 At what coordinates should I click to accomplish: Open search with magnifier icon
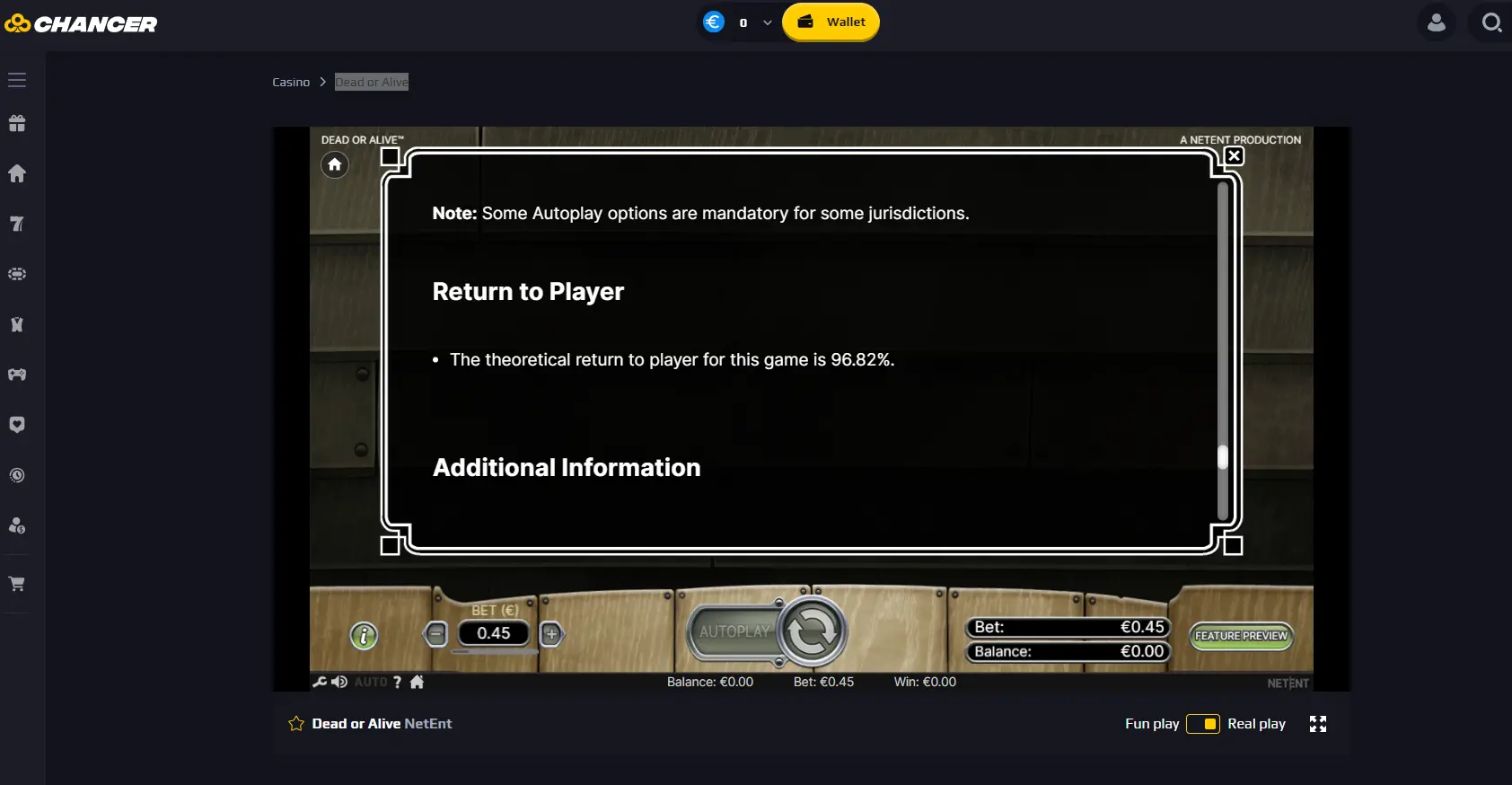coord(1491,22)
